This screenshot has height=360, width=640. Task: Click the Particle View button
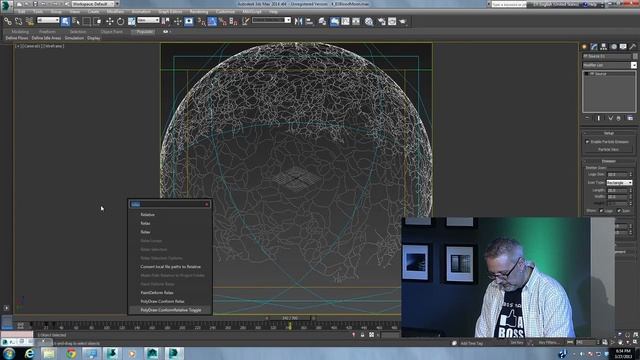608,149
